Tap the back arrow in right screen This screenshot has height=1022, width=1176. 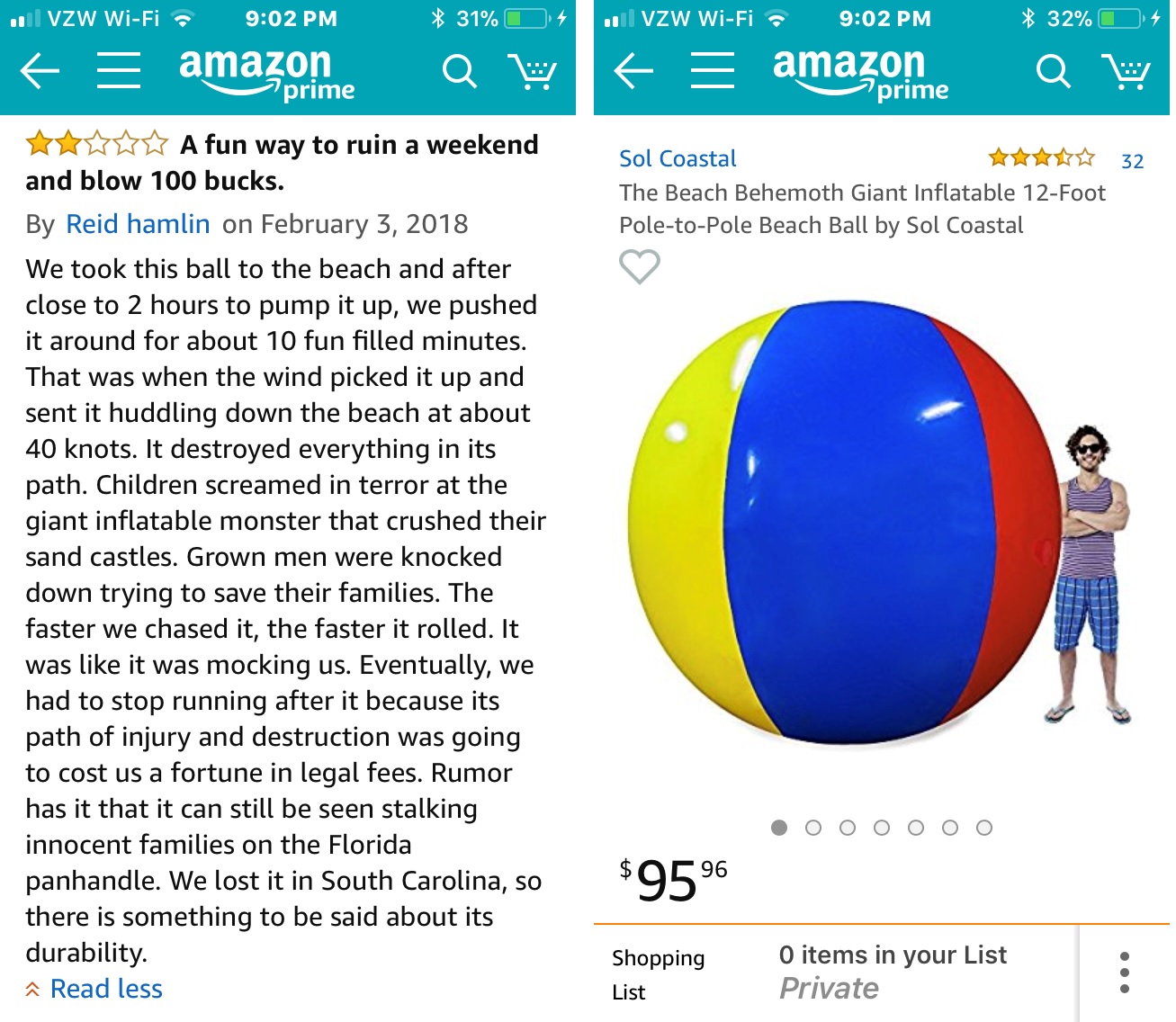click(x=633, y=71)
